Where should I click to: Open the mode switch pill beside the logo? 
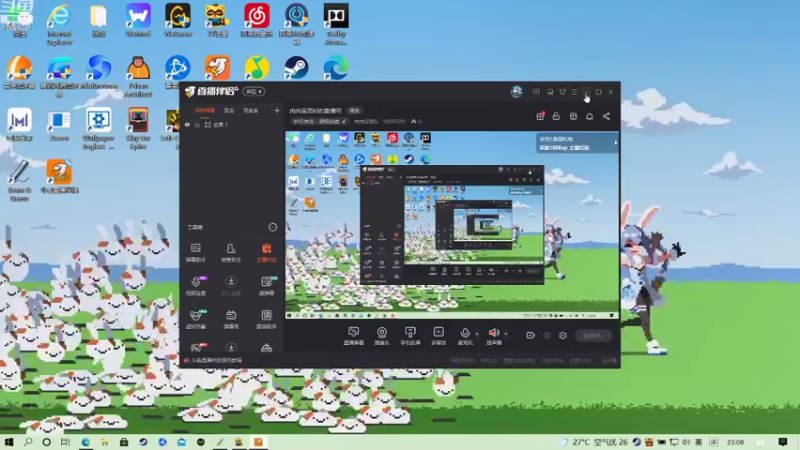pyautogui.click(x=254, y=91)
